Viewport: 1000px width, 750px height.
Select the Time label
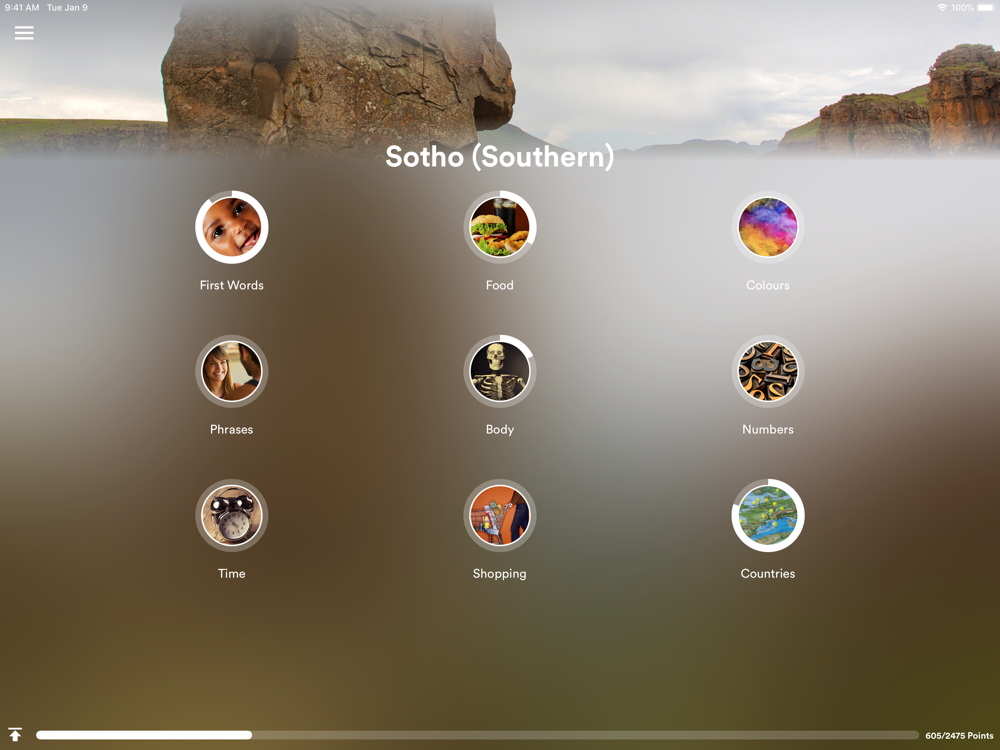pyautogui.click(x=232, y=573)
